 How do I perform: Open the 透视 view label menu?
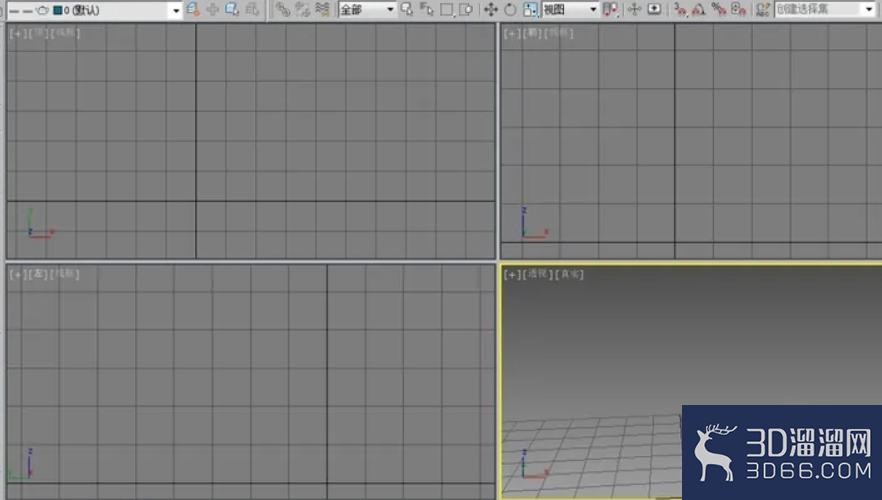point(538,274)
